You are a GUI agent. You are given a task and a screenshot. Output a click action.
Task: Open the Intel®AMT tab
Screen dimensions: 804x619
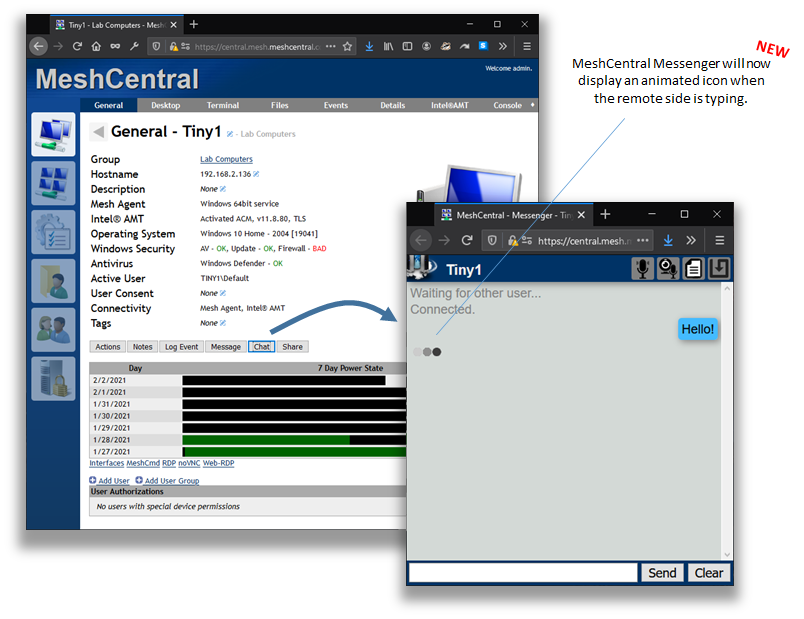[x=449, y=104]
